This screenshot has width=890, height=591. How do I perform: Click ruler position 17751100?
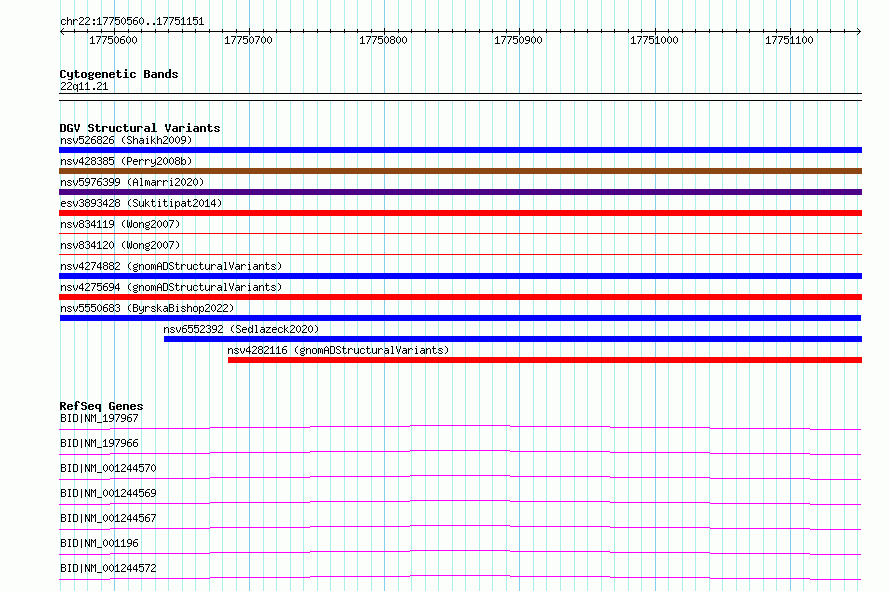tap(790, 40)
